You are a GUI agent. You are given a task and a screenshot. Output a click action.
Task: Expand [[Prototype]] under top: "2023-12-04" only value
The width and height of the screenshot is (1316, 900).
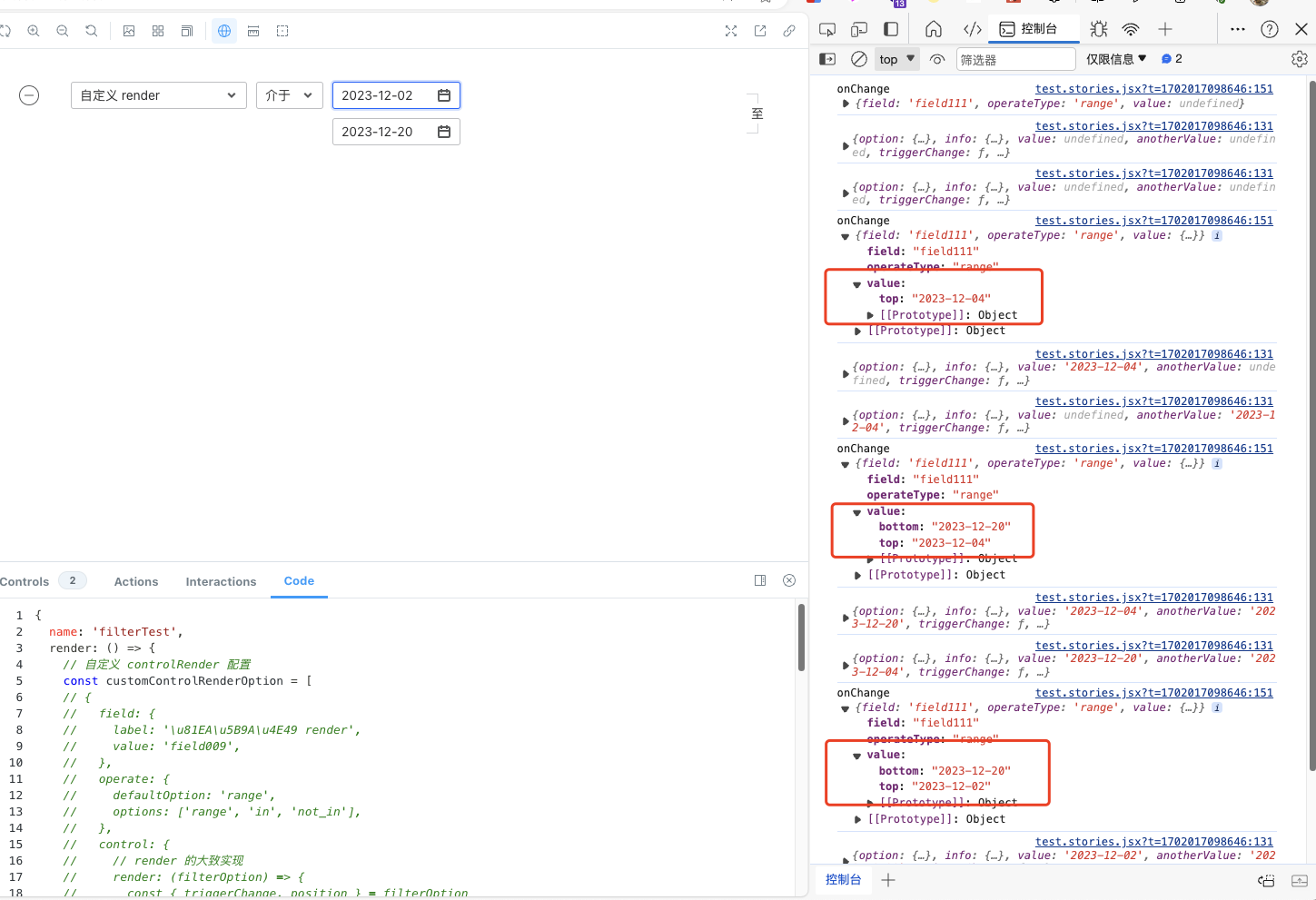tap(870, 315)
